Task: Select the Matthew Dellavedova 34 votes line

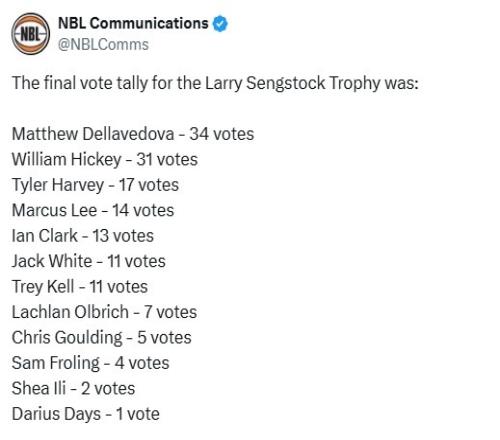Action: (133, 134)
